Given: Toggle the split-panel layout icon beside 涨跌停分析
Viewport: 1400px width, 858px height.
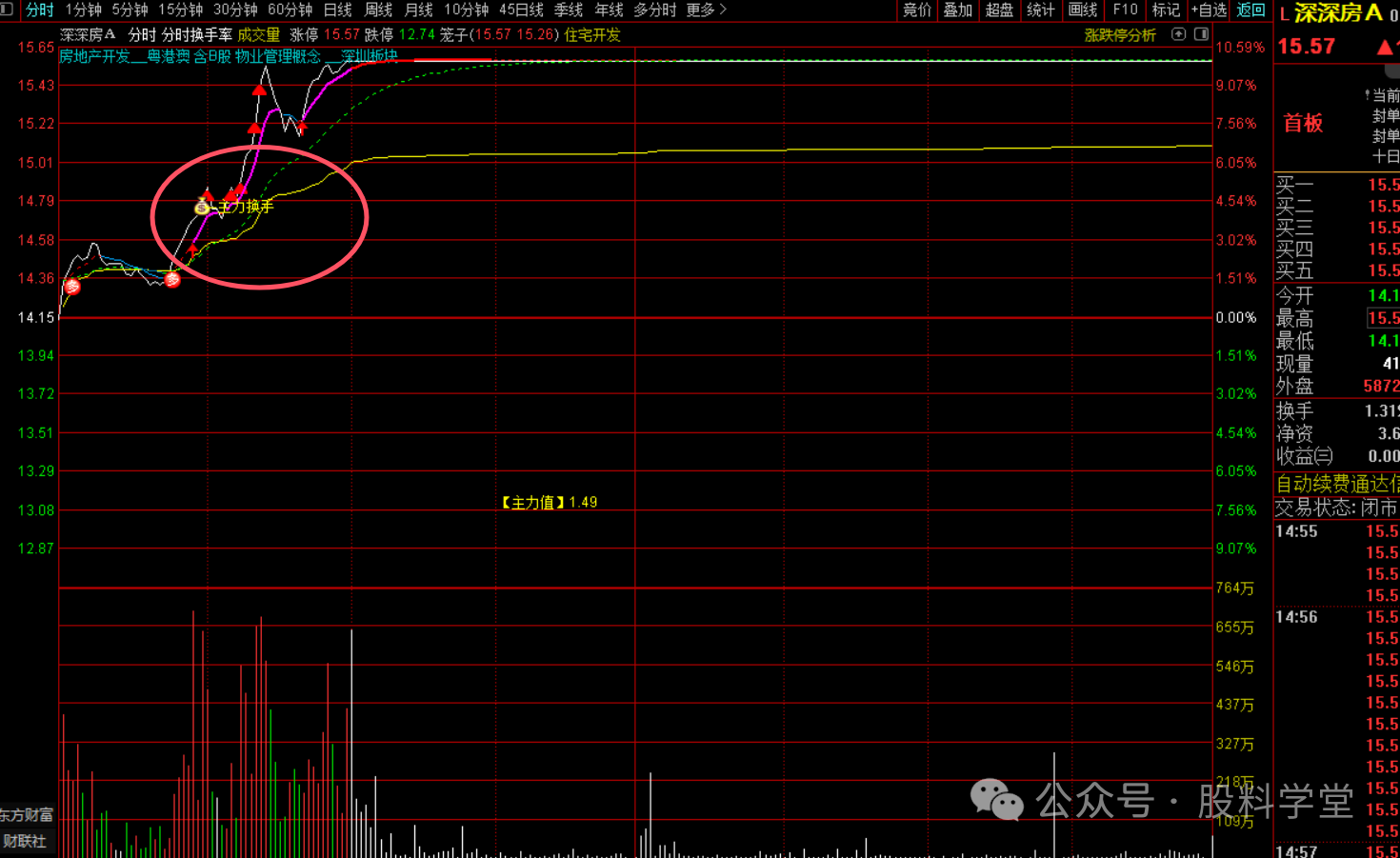Looking at the screenshot, I should (x=1201, y=34).
